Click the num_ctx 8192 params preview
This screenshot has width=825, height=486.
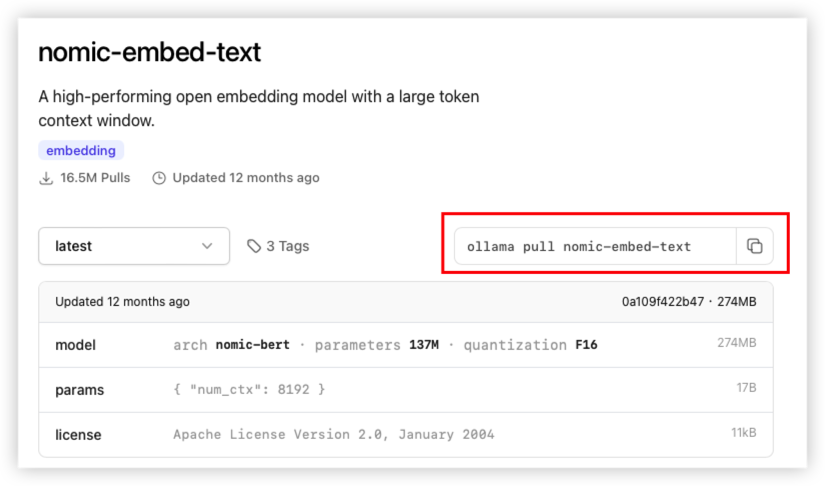tap(249, 390)
